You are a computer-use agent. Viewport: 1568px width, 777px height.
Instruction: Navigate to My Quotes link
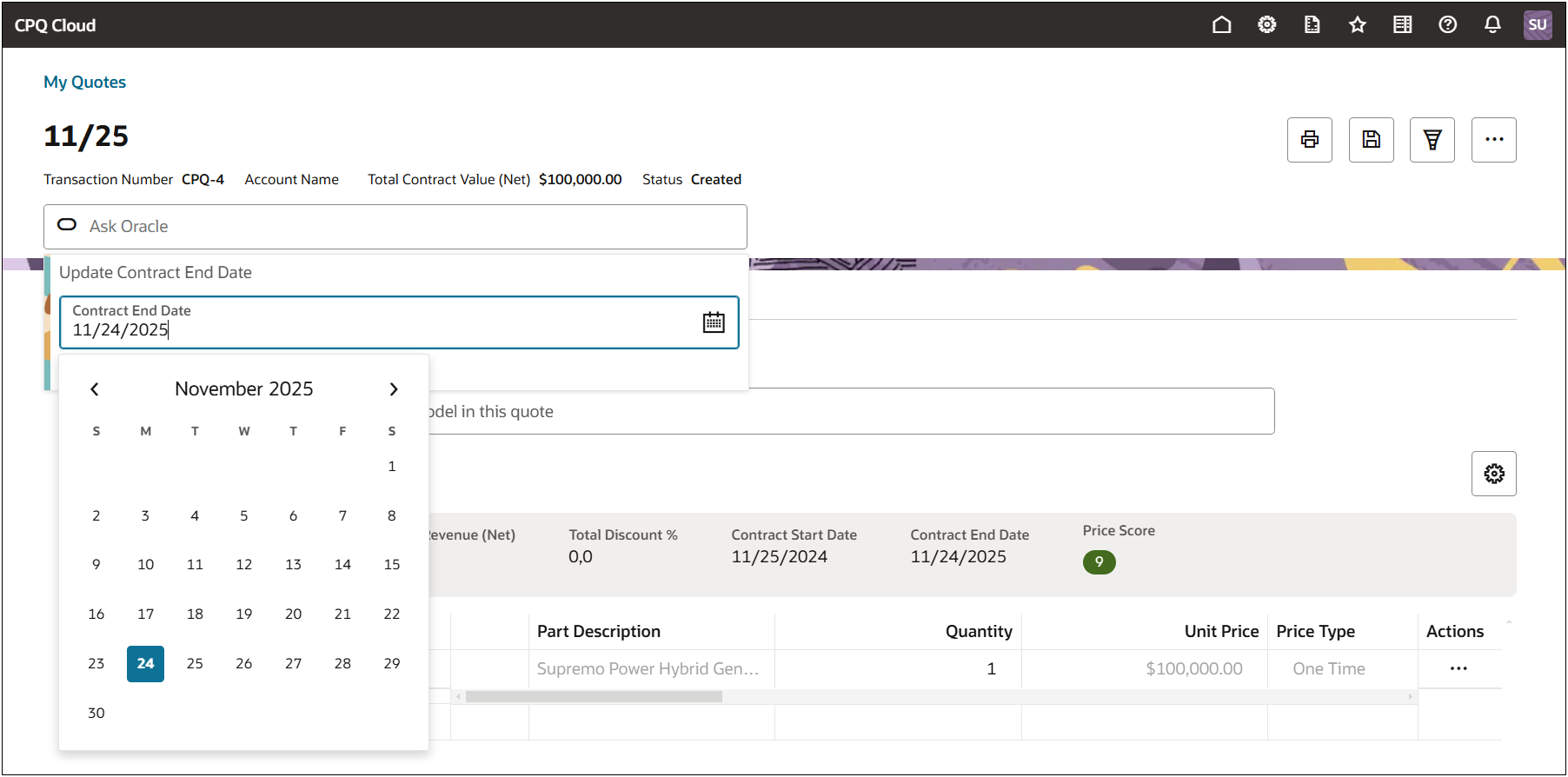(84, 83)
